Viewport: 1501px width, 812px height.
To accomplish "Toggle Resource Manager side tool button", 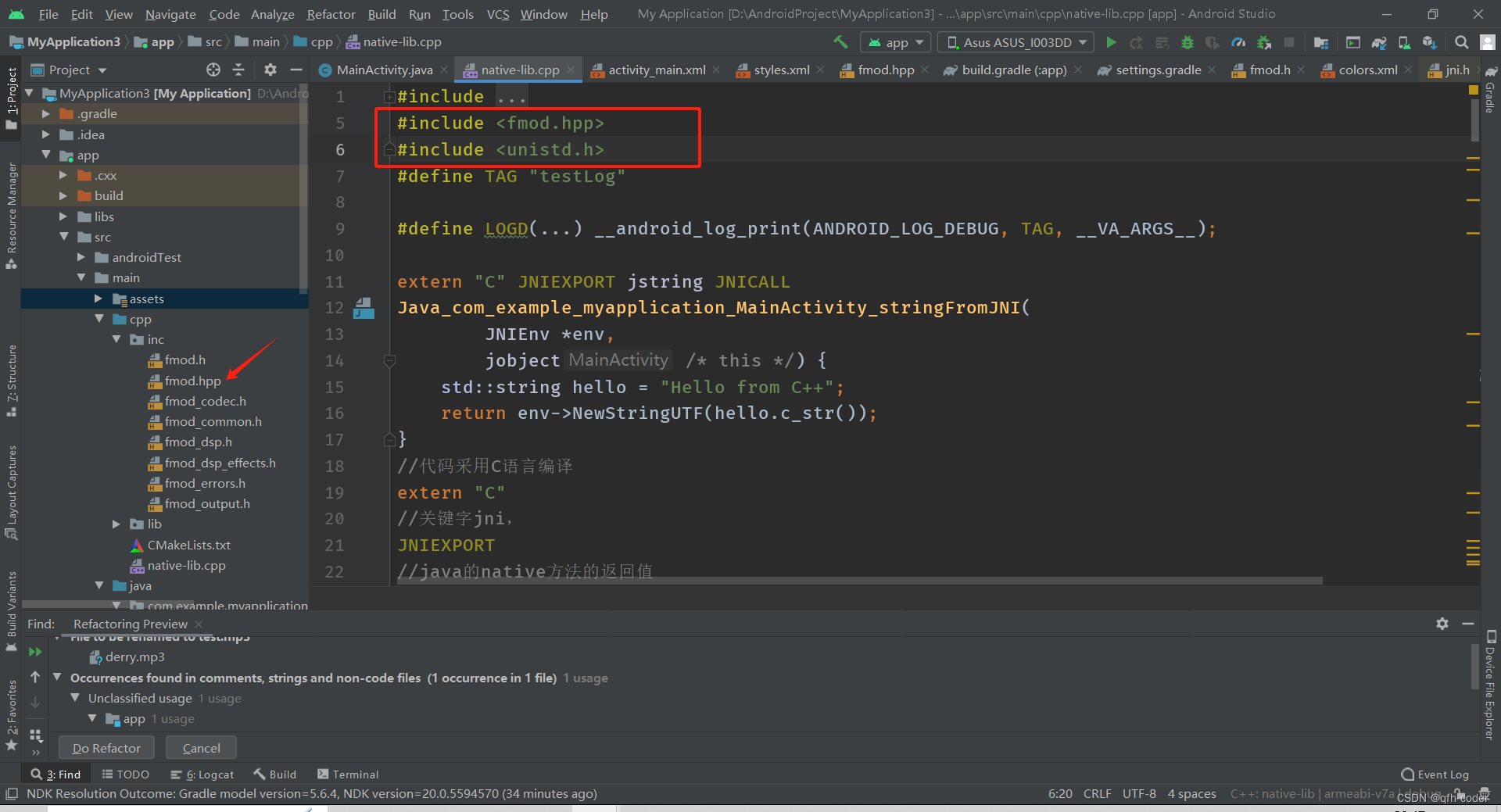I will [x=11, y=215].
